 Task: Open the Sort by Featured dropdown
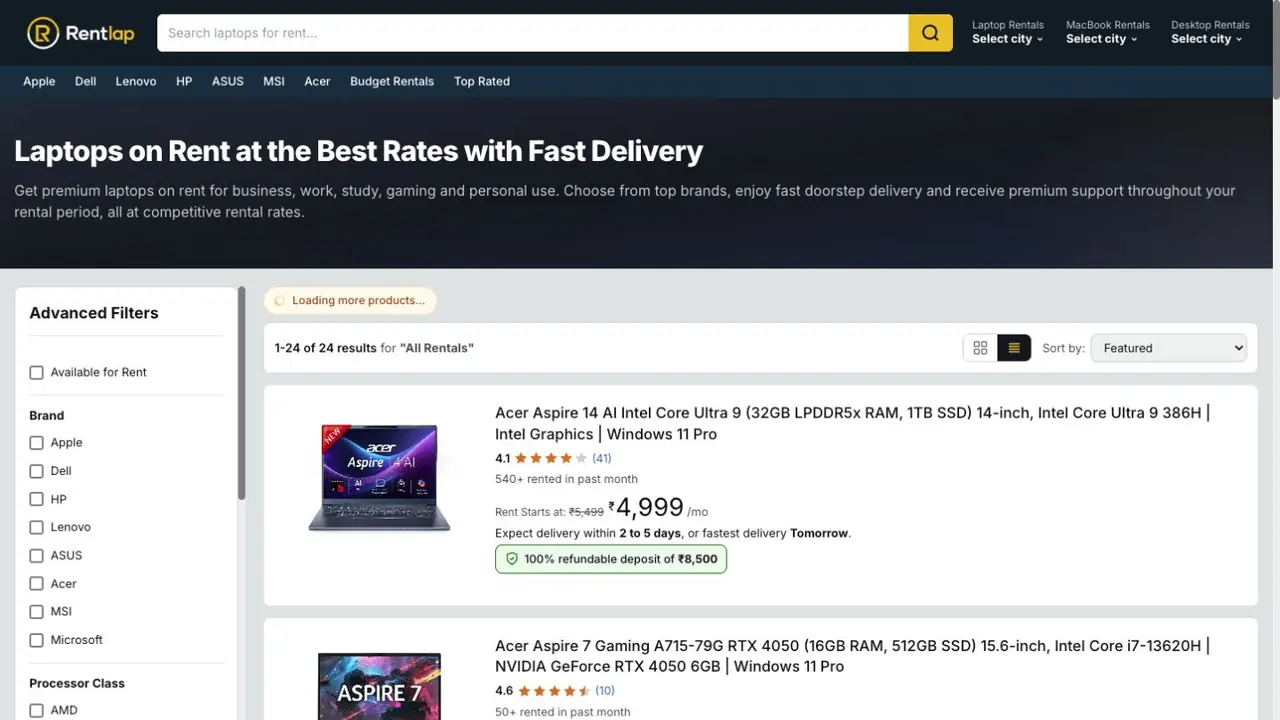1169,348
